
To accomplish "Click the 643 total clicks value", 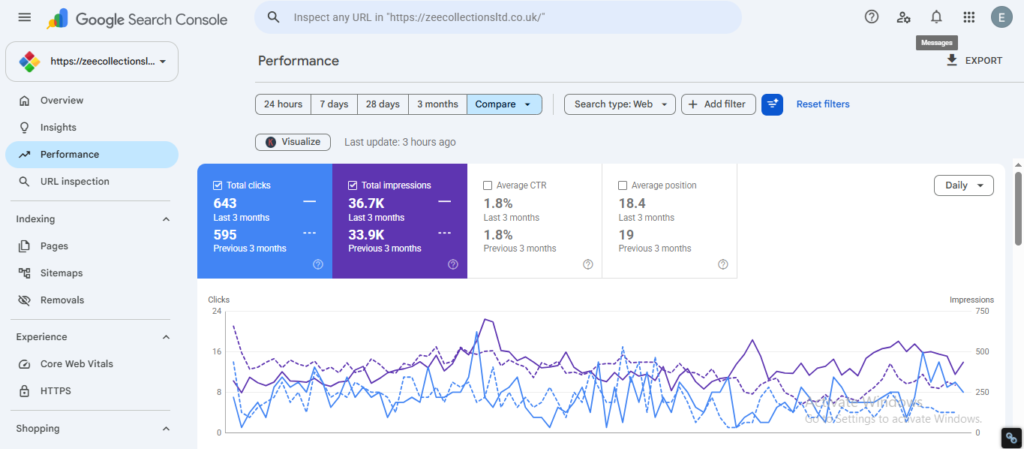I will coord(225,203).
